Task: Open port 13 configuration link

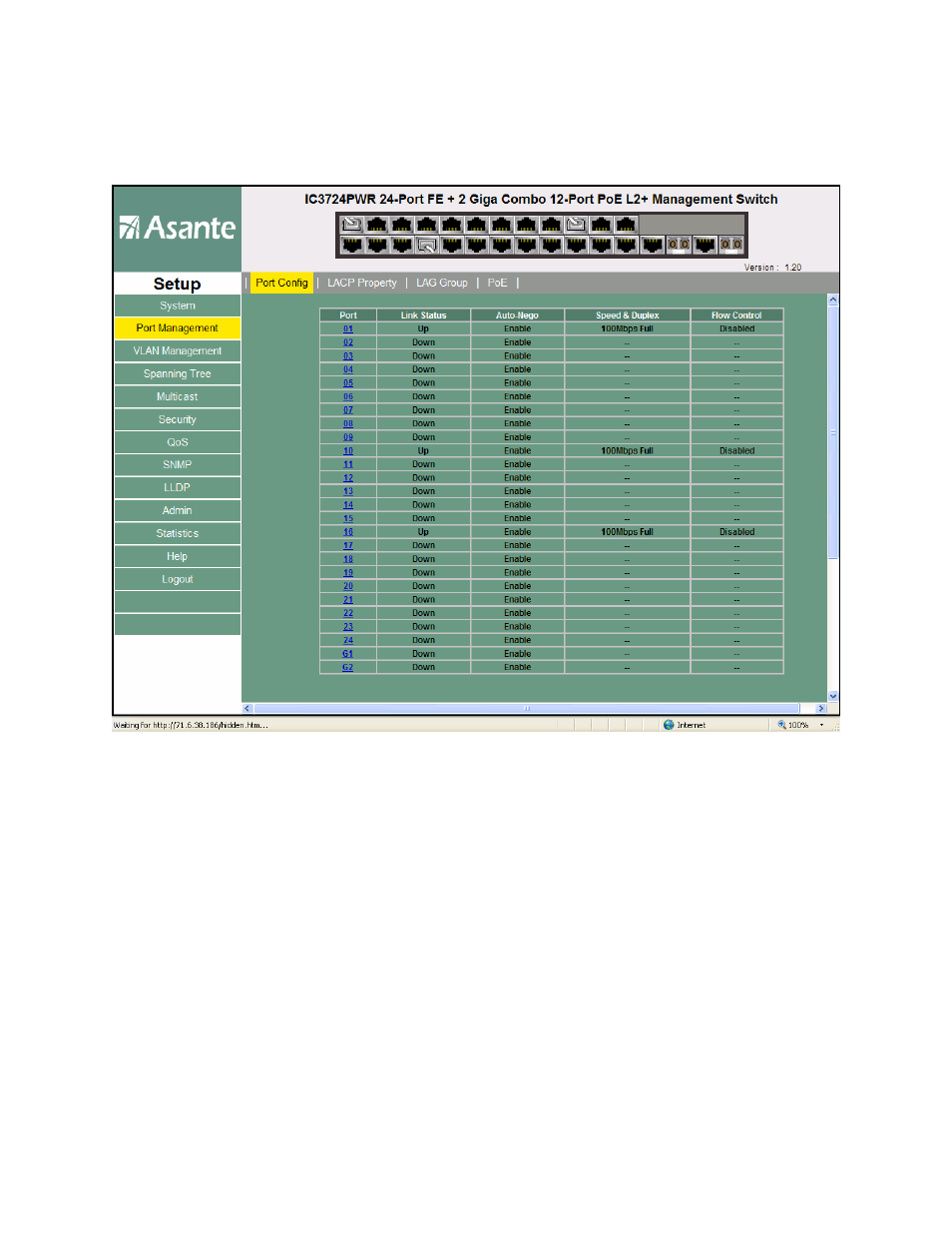Action: (348, 491)
